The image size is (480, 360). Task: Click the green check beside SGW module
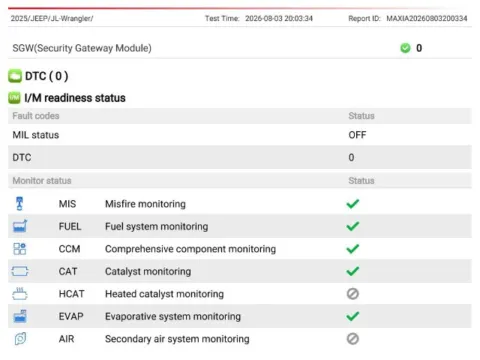pyautogui.click(x=405, y=48)
